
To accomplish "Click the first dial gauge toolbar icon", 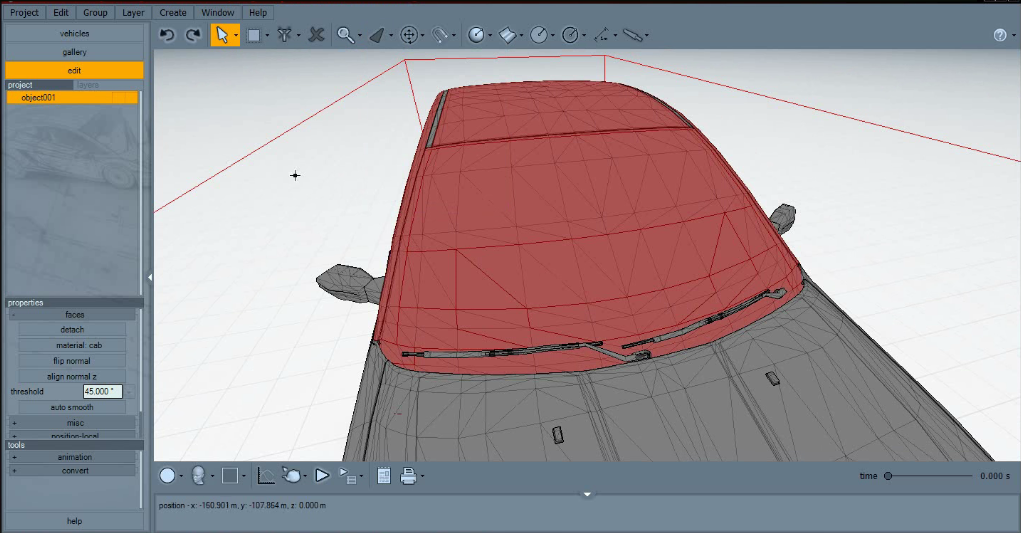I will point(477,35).
